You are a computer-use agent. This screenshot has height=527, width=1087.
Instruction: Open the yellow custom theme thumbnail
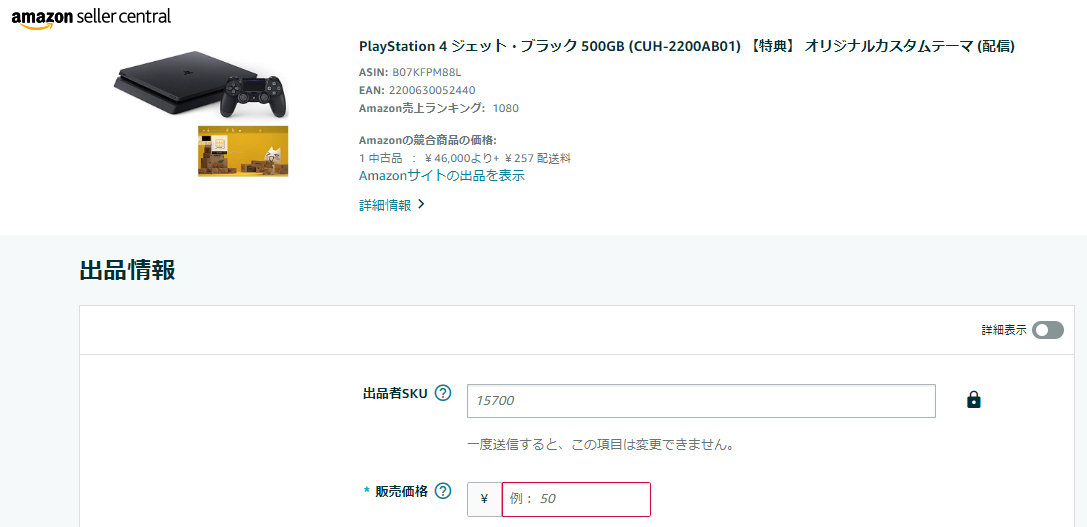pos(243,151)
